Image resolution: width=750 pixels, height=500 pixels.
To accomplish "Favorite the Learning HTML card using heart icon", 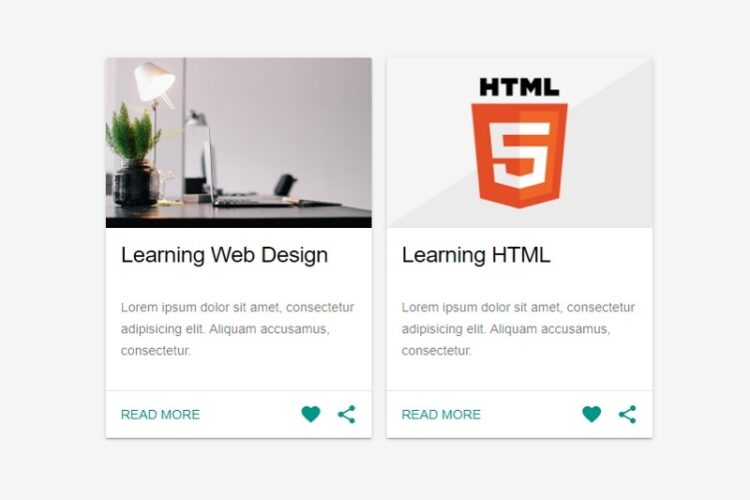I will (x=591, y=414).
